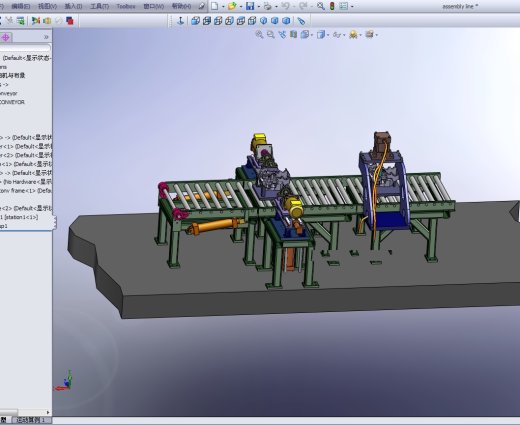Image resolution: width=520 pixels, height=425 pixels.
Task: Open the Toolbox menu
Action: (126, 6)
